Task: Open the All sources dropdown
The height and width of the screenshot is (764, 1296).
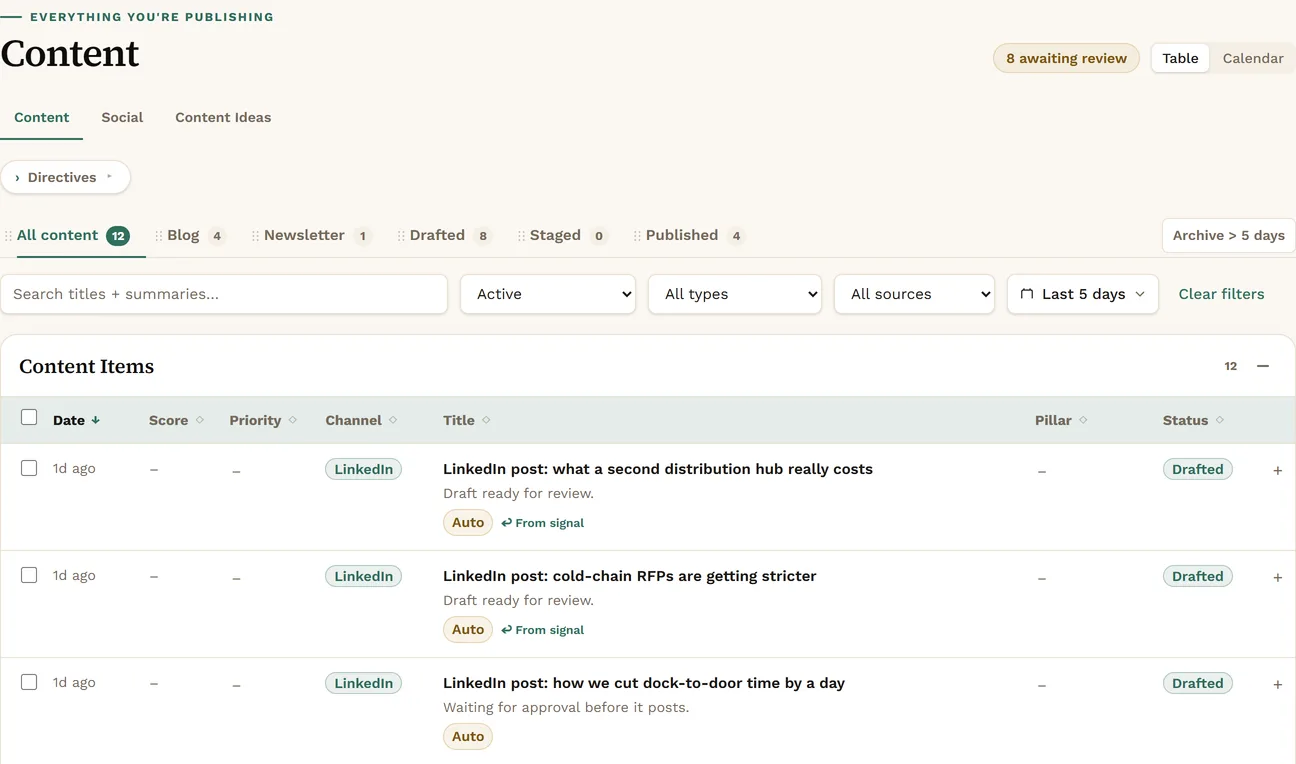Action: [914, 294]
